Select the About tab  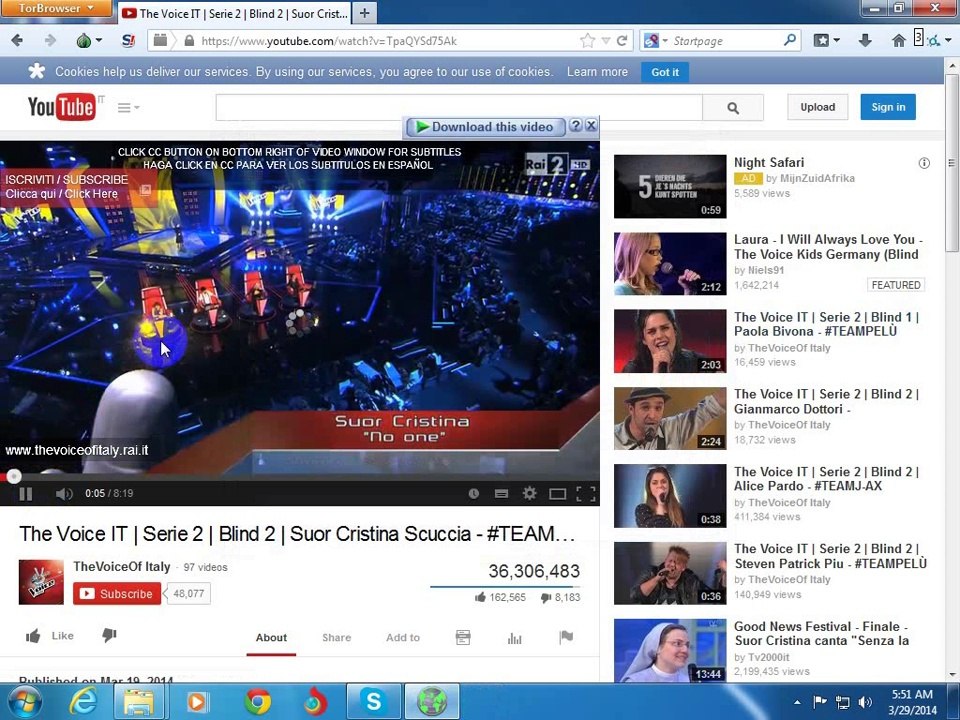[271, 638]
